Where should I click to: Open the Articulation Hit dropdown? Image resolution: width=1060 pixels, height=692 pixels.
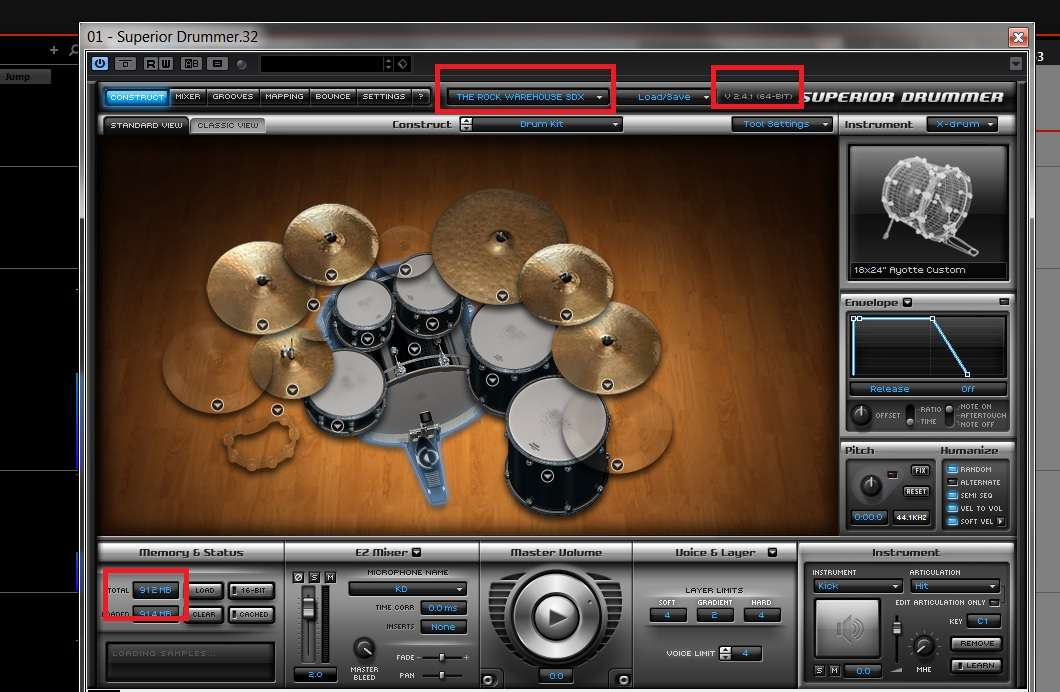click(x=953, y=586)
